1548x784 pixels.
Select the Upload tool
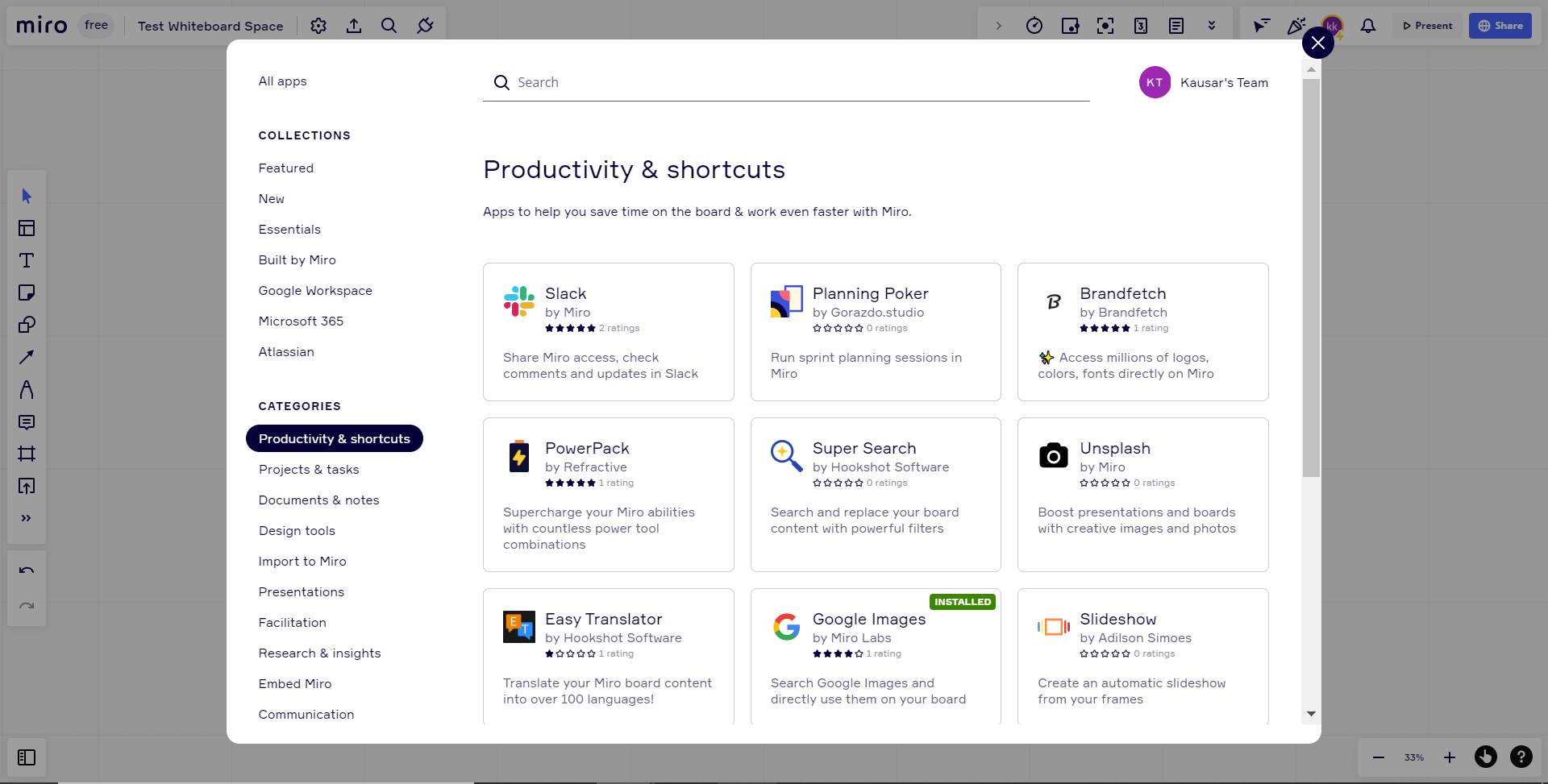point(27,486)
